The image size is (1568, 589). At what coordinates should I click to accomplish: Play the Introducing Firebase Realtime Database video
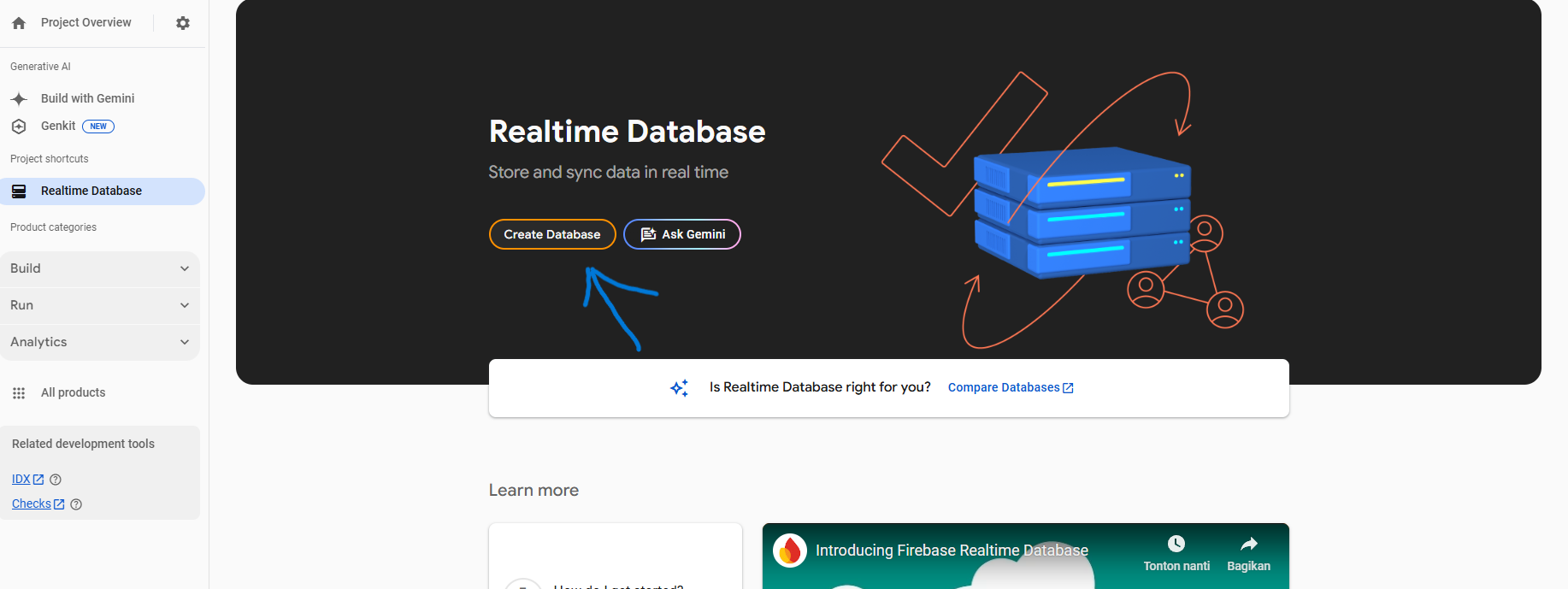pyautogui.click(x=1025, y=573)
